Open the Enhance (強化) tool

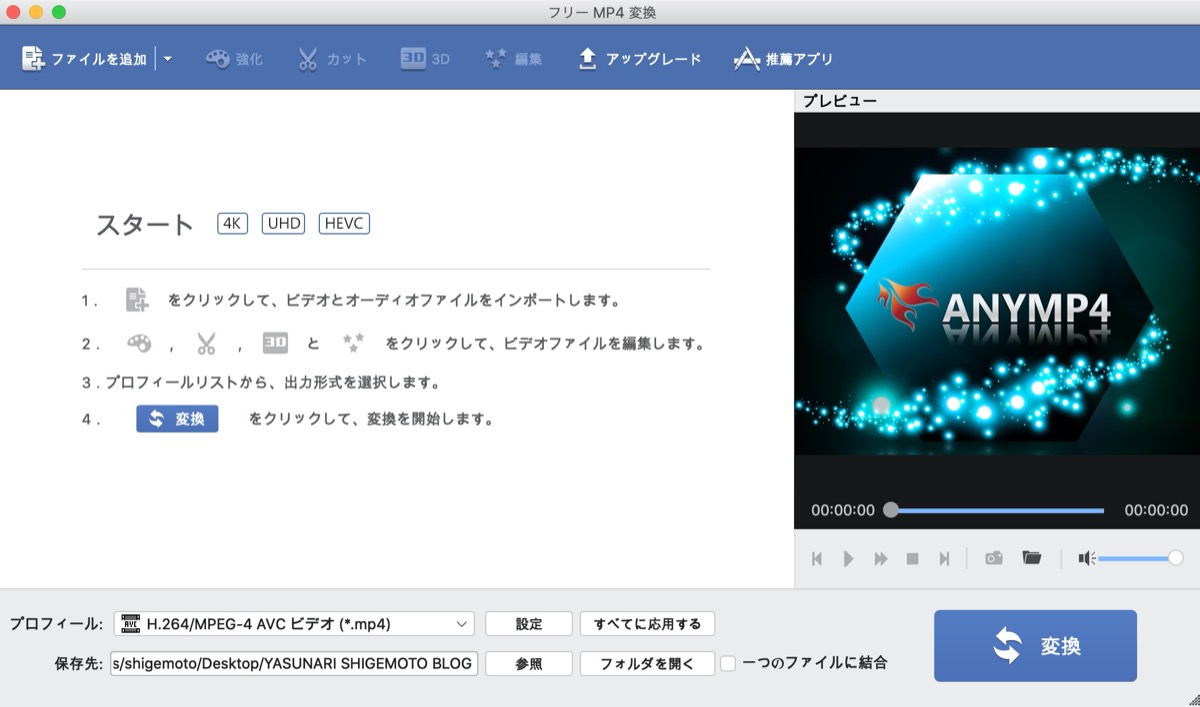[x=234, y=59]
